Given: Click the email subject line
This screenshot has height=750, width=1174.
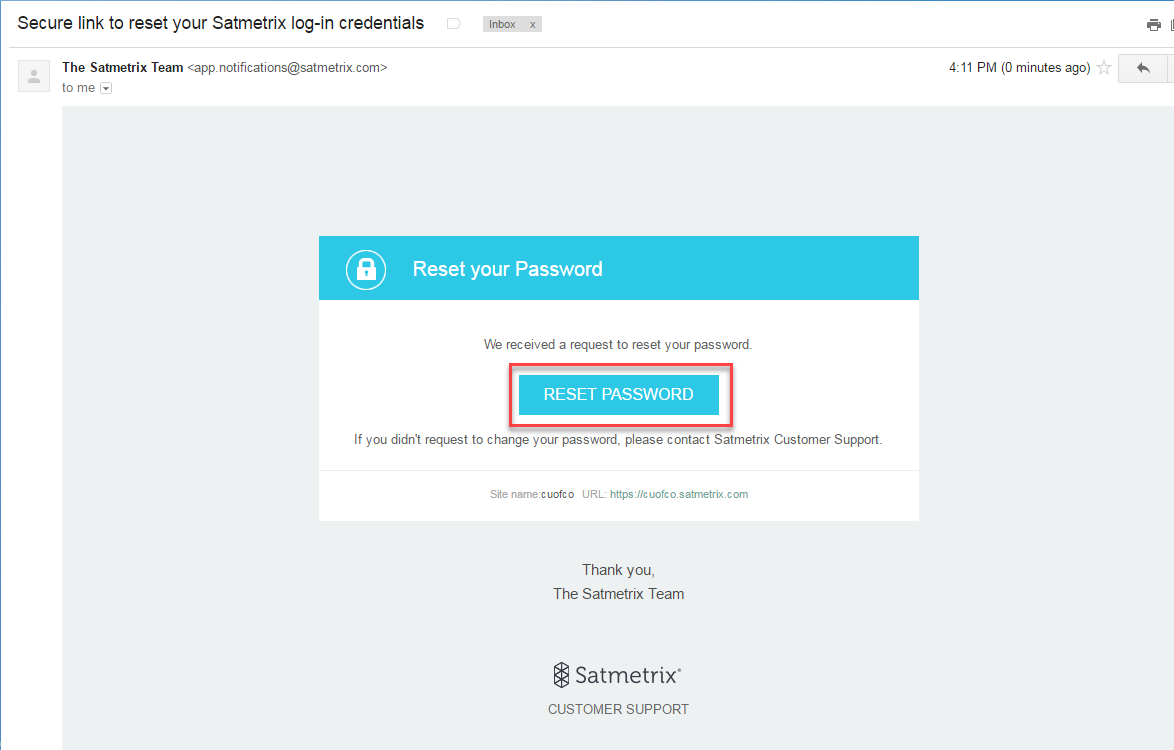Looking at the screenshot, I should pos(220,23).
